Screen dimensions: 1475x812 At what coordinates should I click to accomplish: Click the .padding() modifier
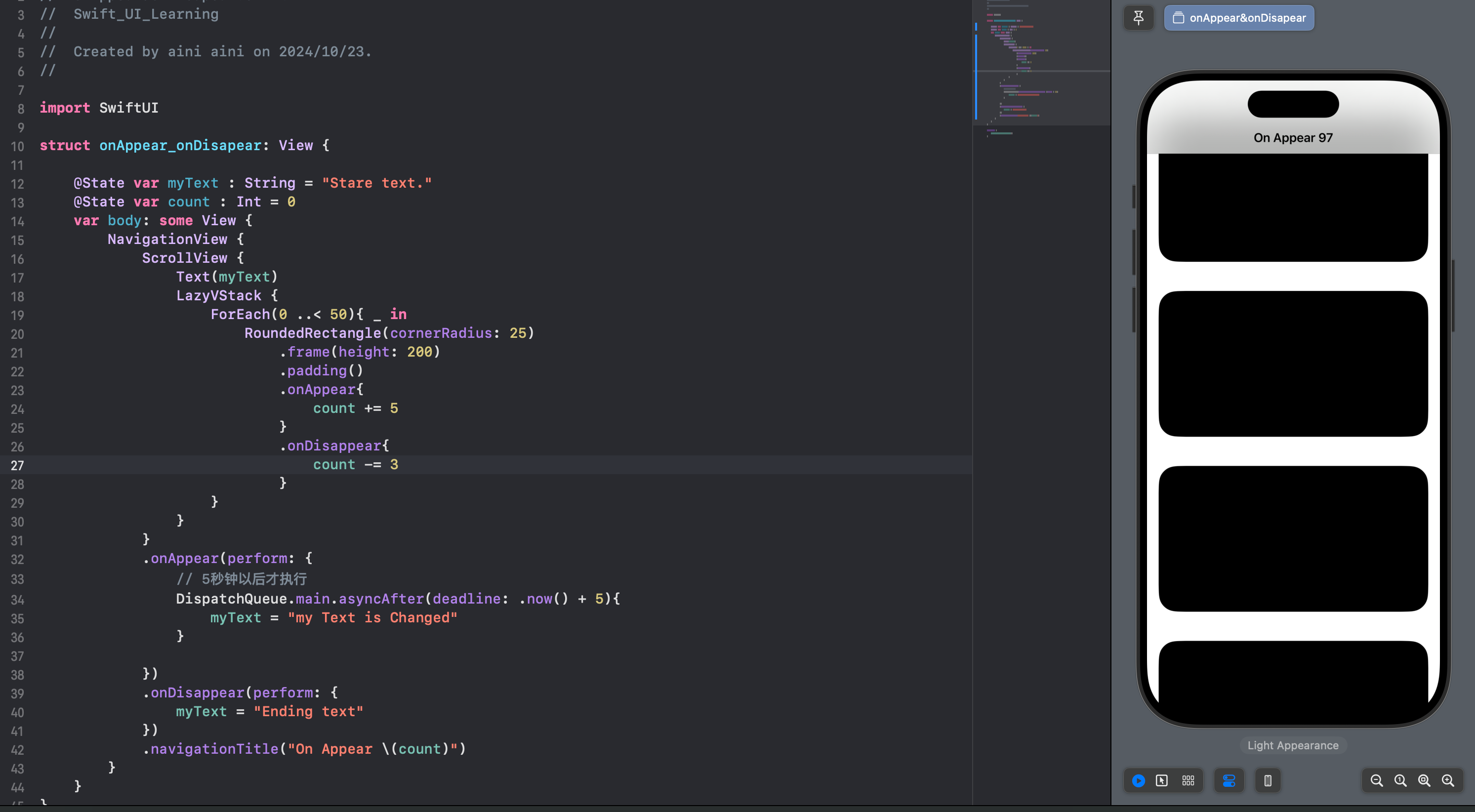(x=321, y=371)
